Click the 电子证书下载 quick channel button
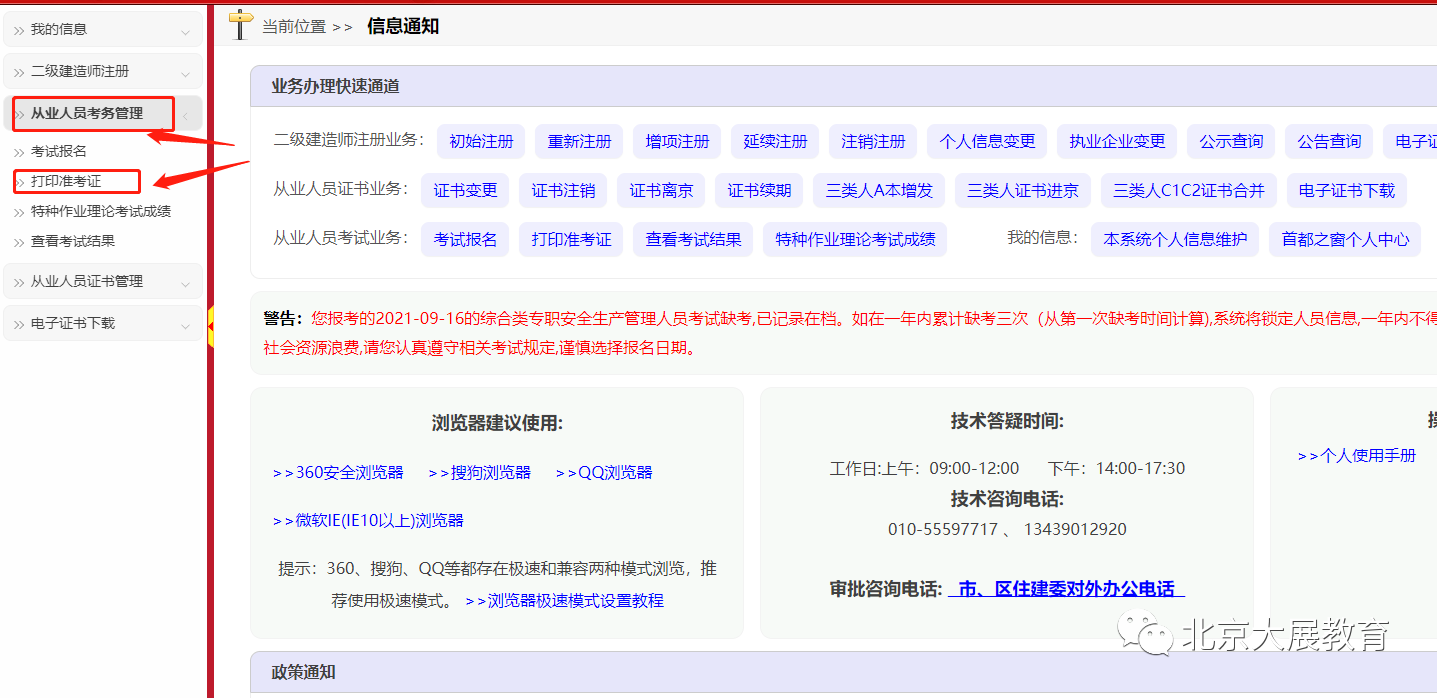The height and width of the screenshot is (698, 1437). click(1346, 191)
